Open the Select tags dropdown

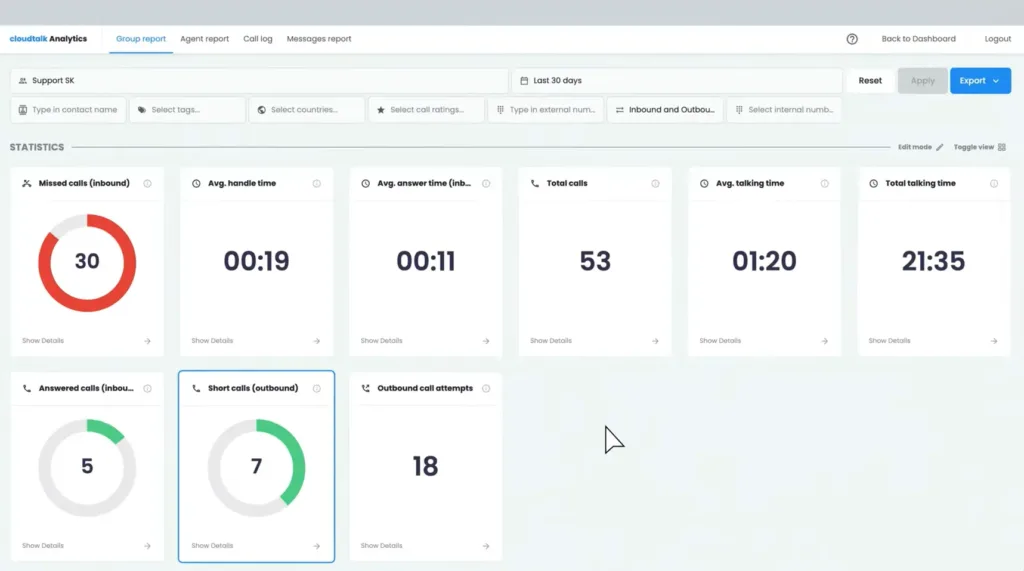187,110
